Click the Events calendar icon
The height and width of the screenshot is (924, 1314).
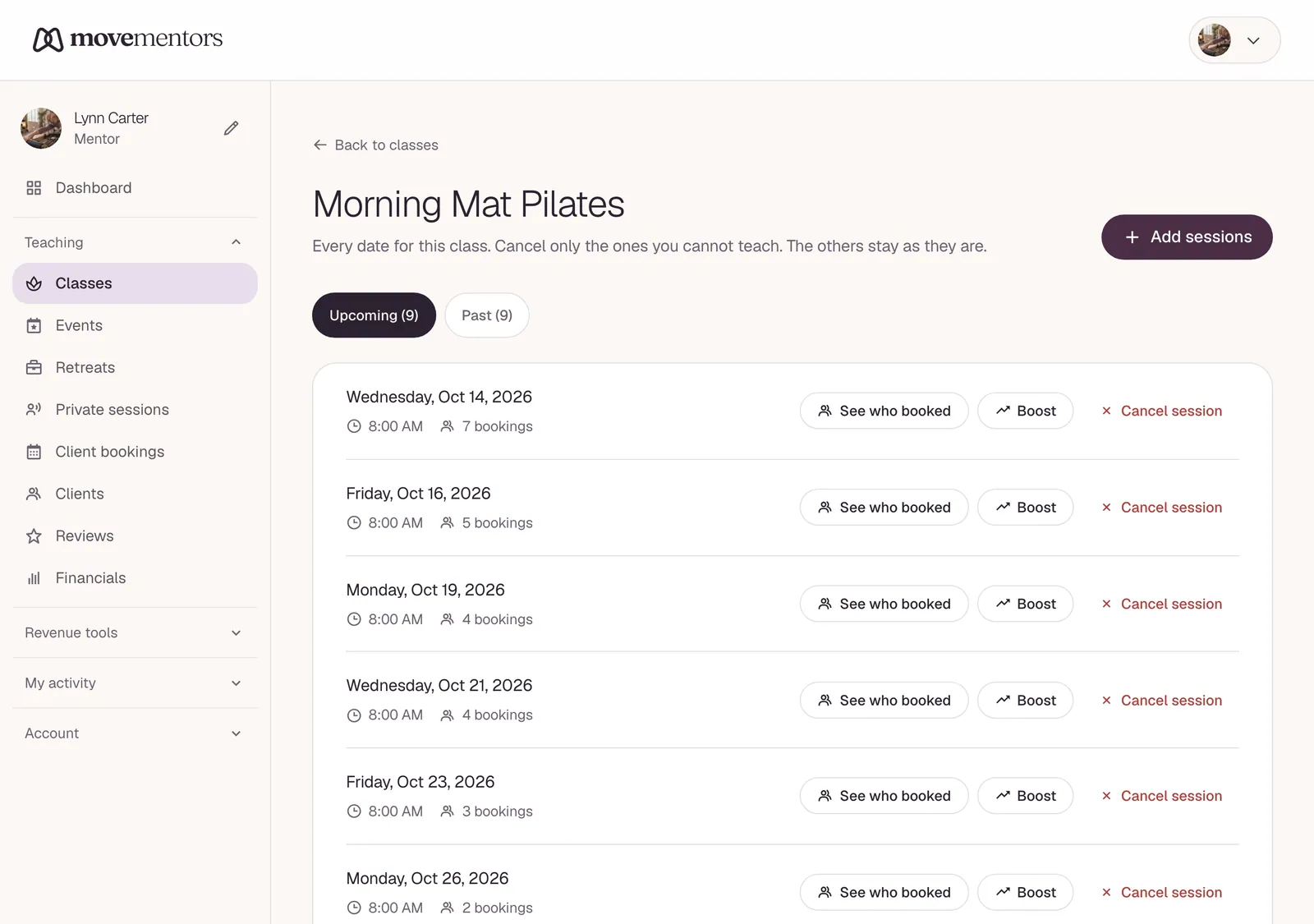coord(34,326)
